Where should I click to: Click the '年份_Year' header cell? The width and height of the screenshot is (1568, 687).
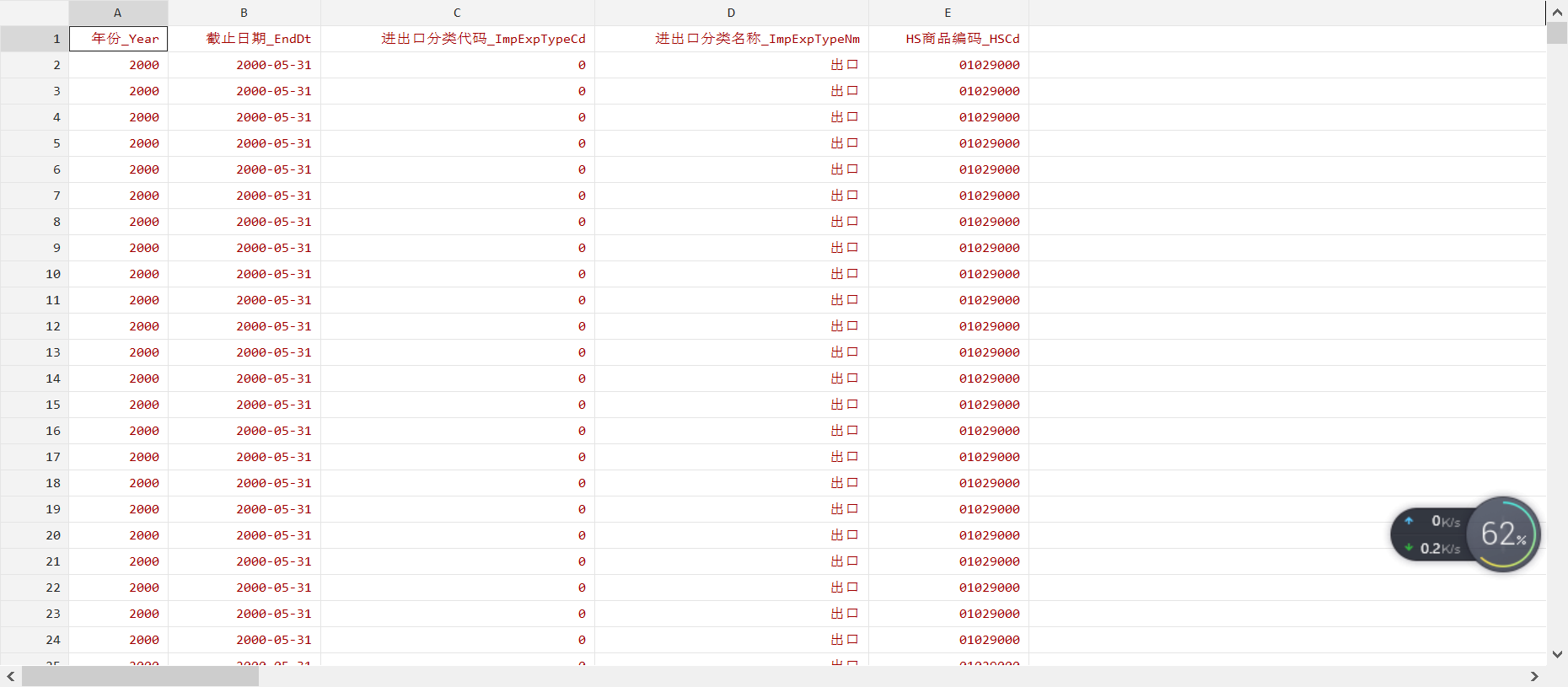118,39
